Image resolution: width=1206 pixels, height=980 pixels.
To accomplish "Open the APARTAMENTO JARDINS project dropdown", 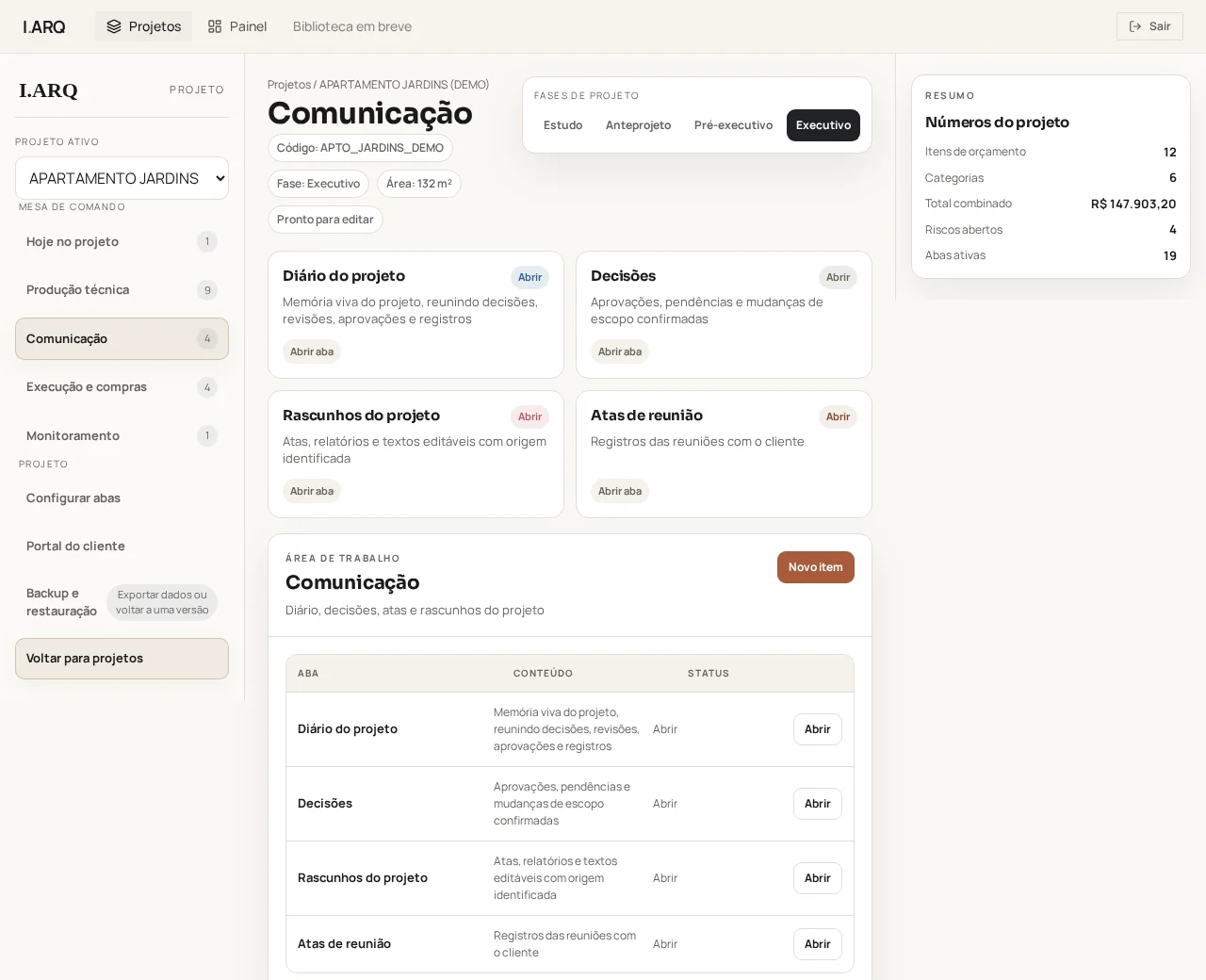I will (x=122, y=178).
